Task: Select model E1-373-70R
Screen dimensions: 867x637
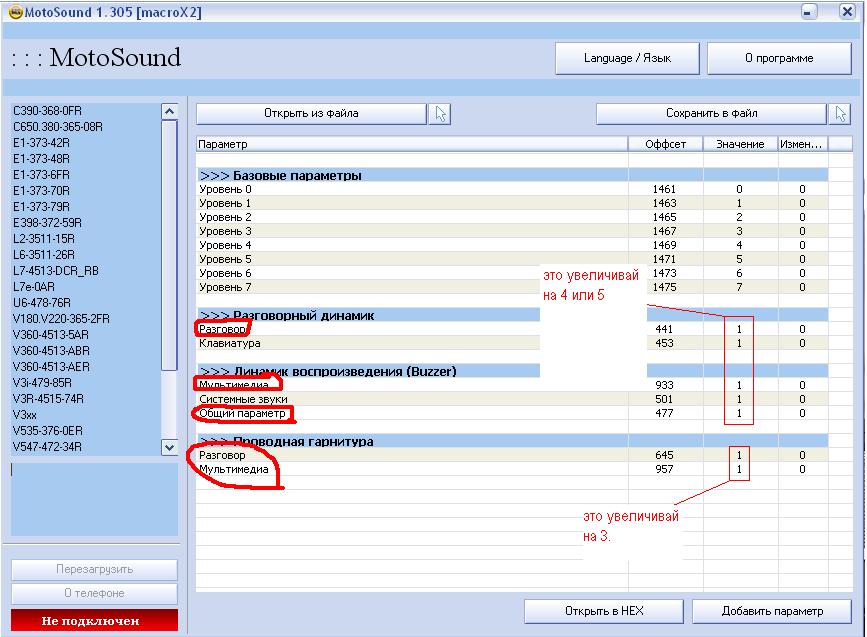Action: [x=41, y=191]
